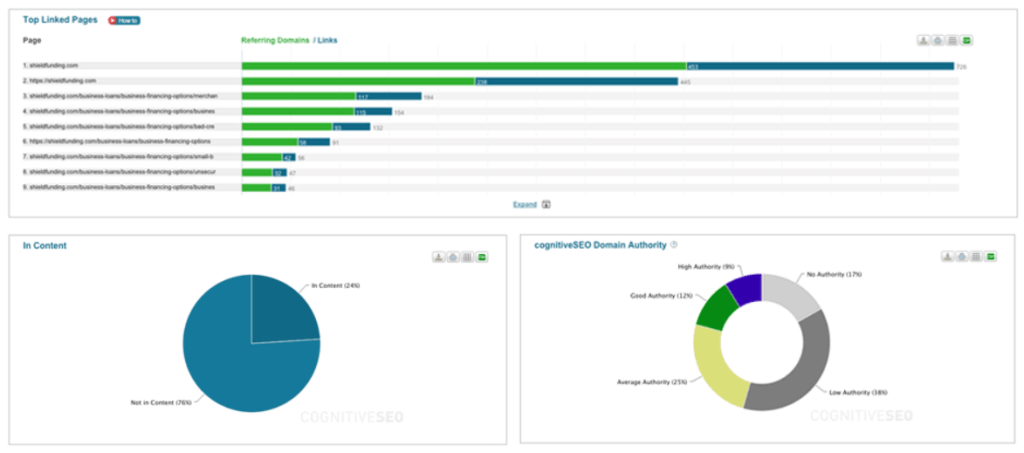1024x453 pixels.
Task: Click the download icon in Top Linked Pages
Action: point(923,40)
